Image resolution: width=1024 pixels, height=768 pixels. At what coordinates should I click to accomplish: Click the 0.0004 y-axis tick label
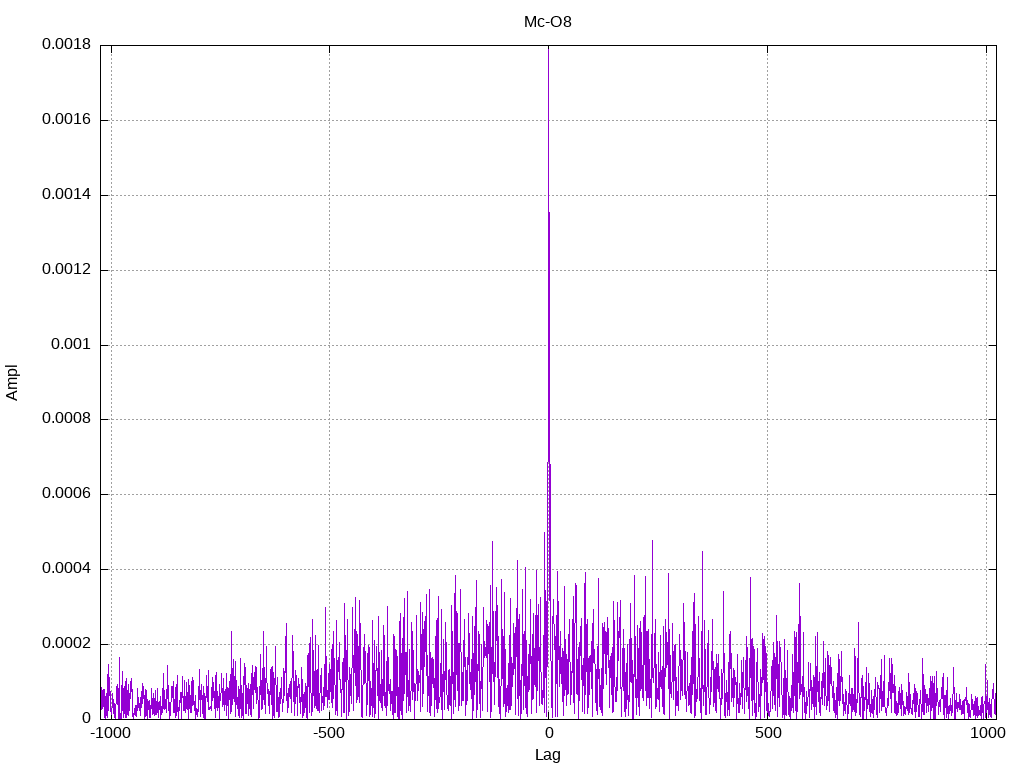(x=67, y=569)
